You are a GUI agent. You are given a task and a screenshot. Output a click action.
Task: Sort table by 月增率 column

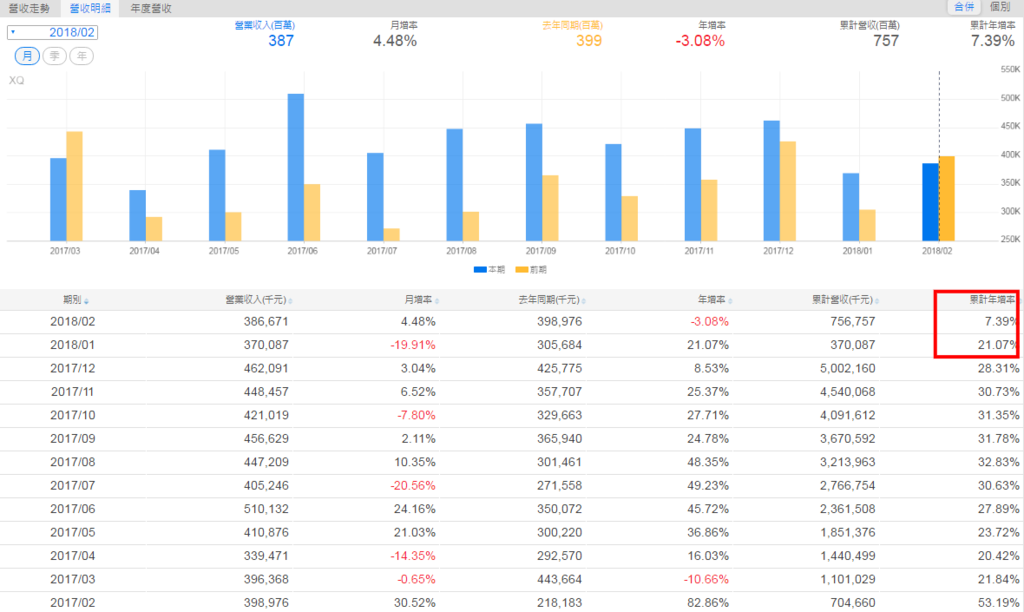pos(421,300)
